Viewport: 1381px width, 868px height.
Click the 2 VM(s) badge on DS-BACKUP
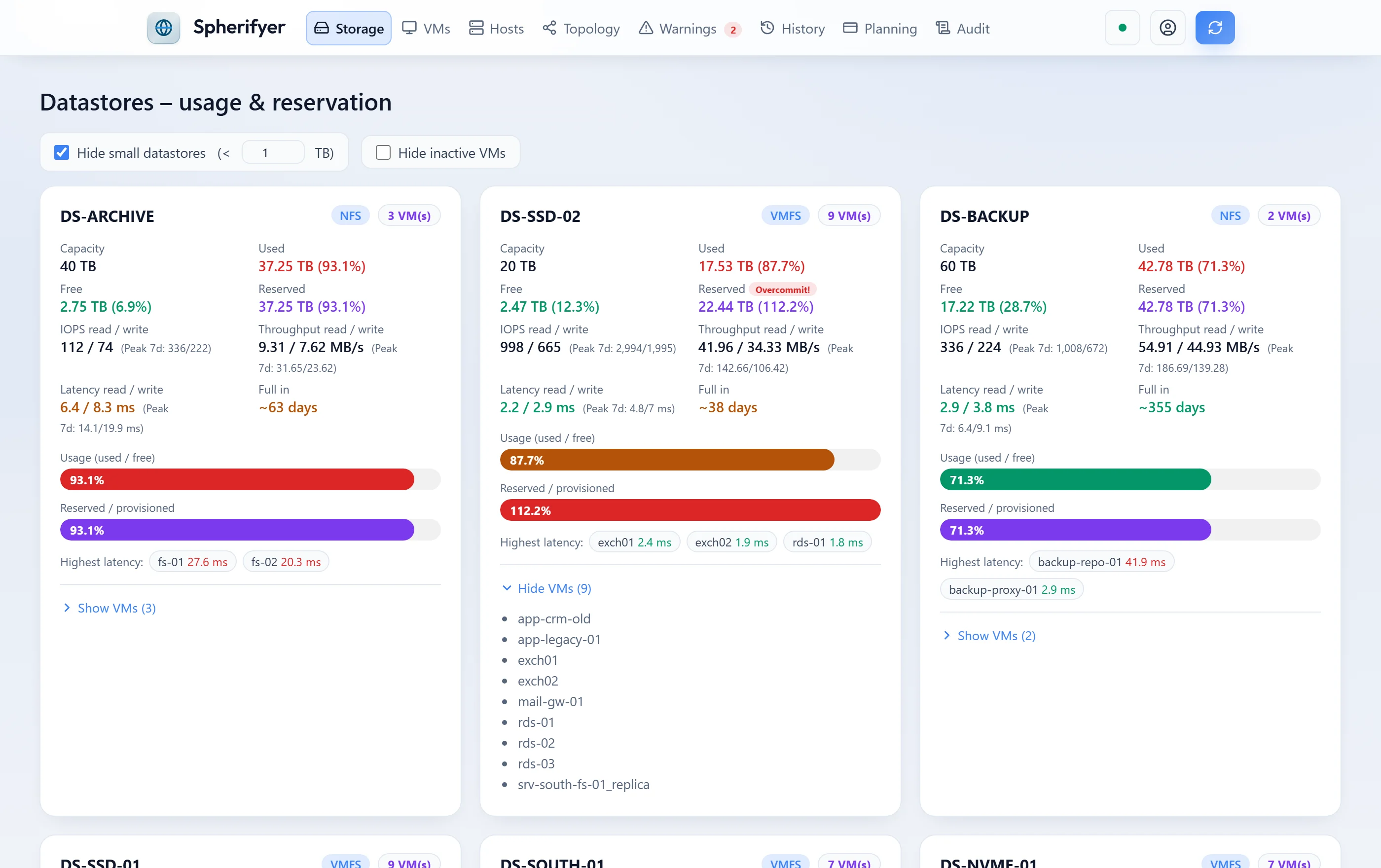(1289, 216)
